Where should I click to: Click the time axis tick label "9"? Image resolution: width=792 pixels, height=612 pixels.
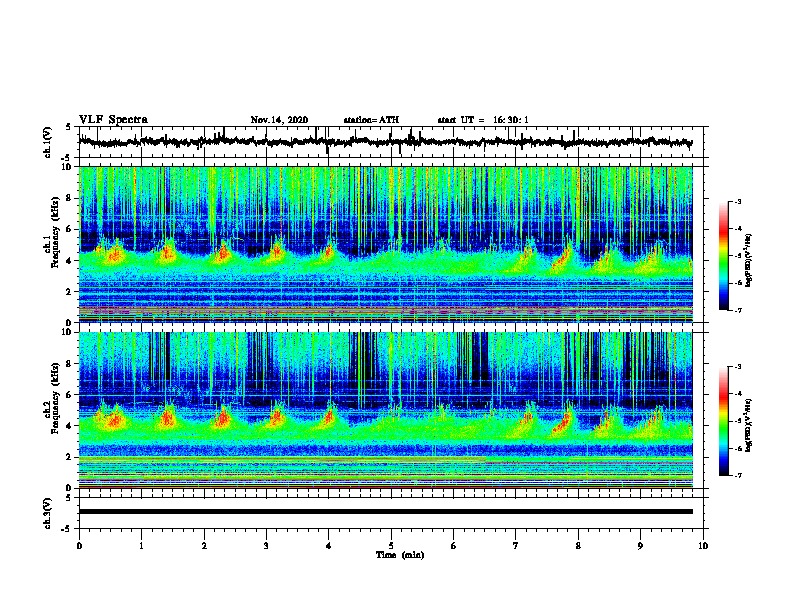(x=640, y=546)
